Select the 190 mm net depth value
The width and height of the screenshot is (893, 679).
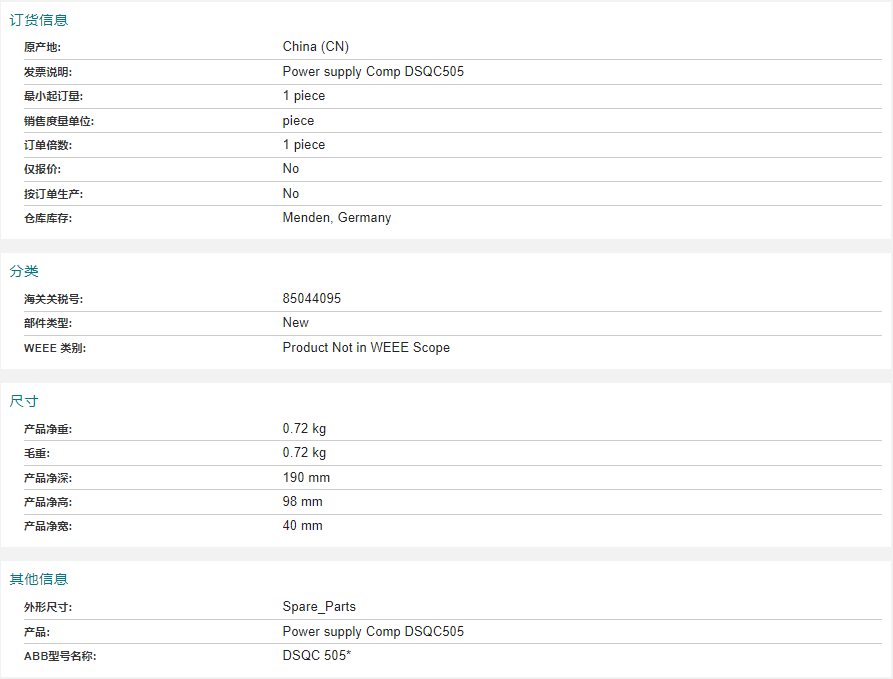306,477
